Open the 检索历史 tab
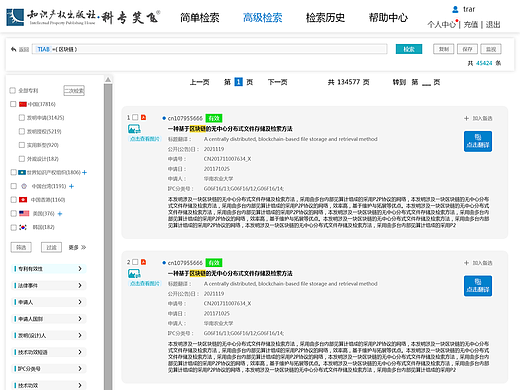520x390 pixels. (325, 17)
